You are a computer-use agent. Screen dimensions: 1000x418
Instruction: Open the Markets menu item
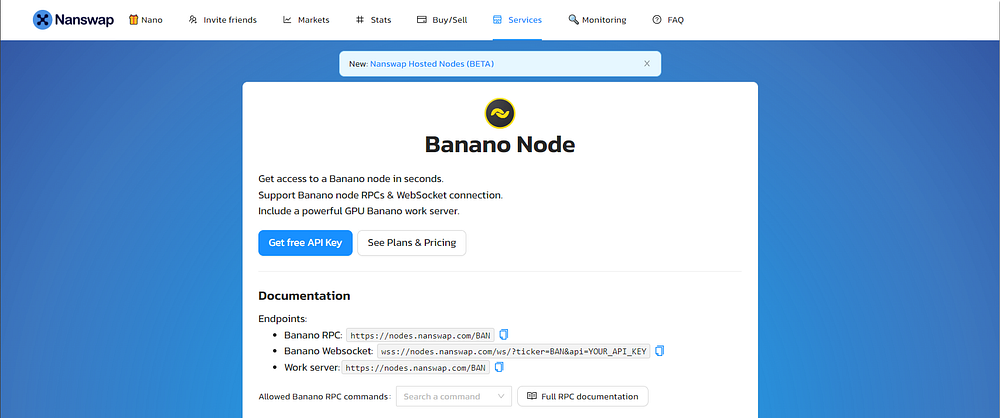(x=306, y=20)
